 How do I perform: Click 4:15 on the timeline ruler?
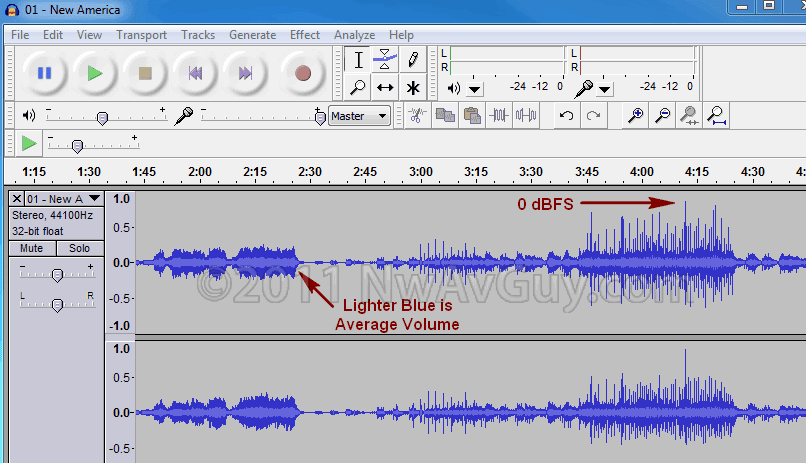[697, 172]
